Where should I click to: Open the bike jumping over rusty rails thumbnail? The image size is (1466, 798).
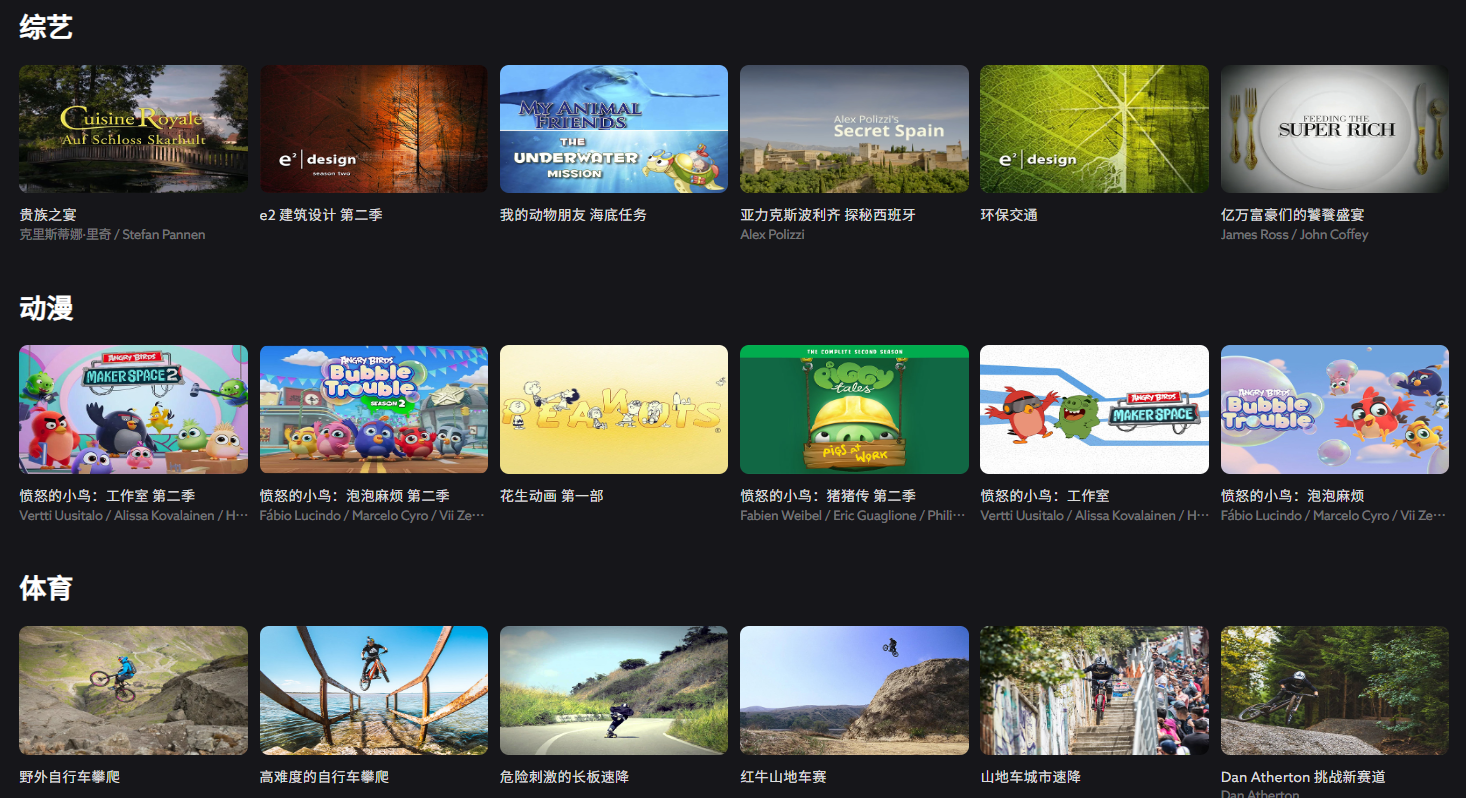[373, 690]
